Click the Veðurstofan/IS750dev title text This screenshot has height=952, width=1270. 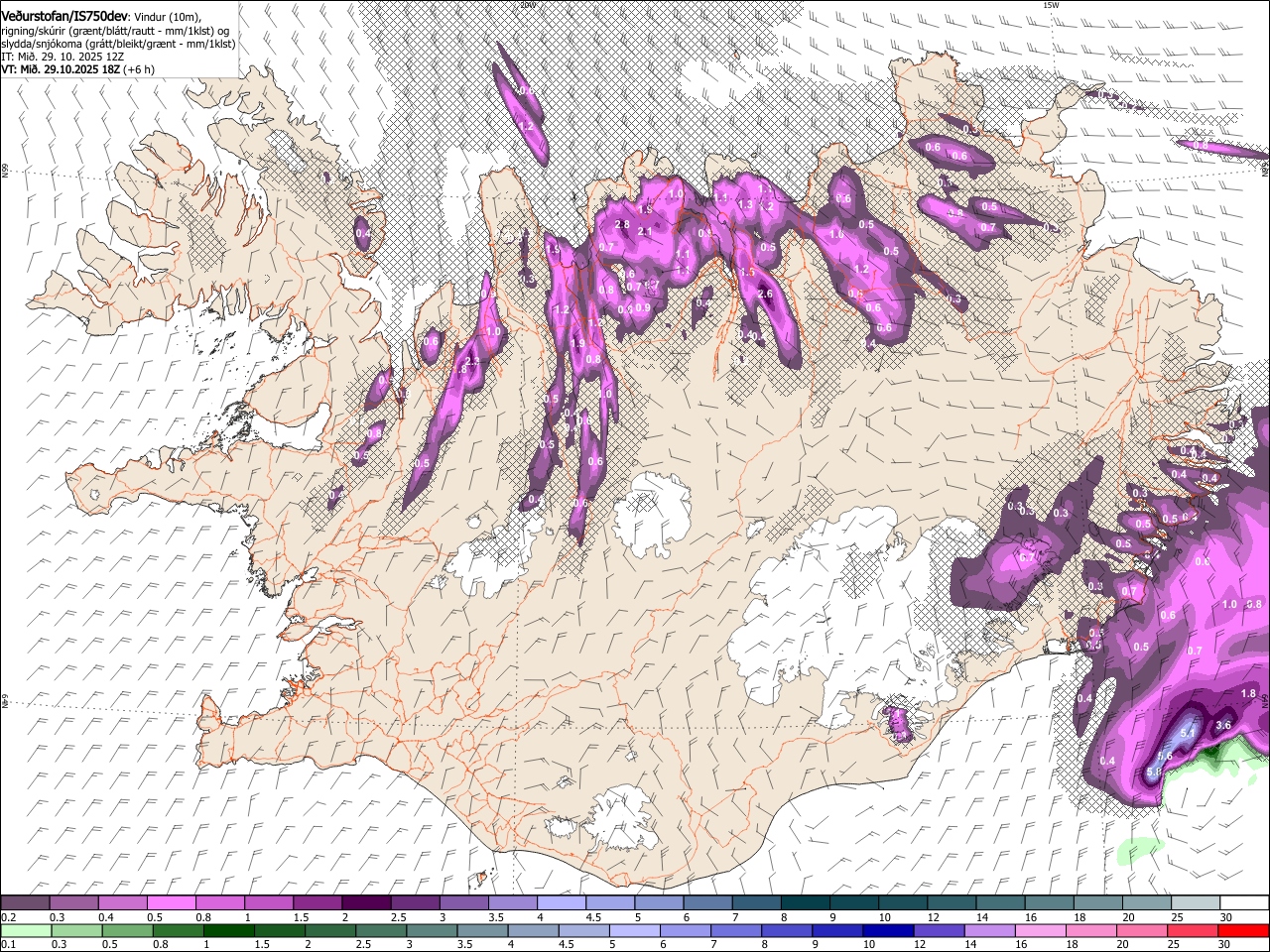point(64,16)
